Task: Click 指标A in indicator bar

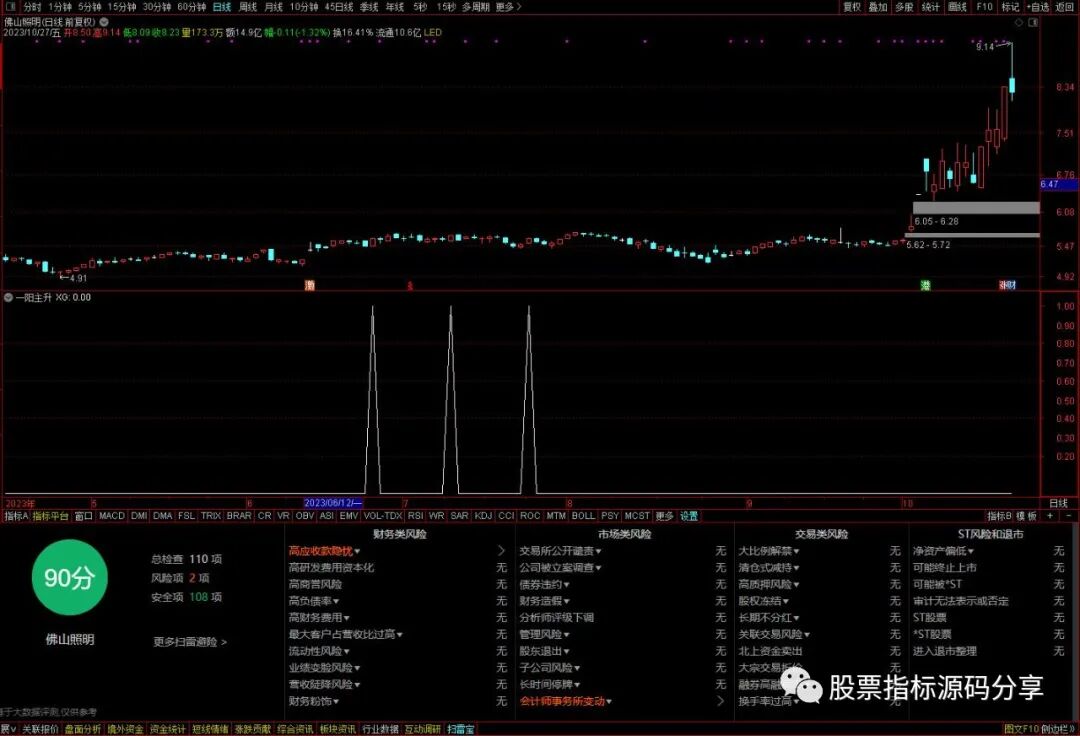Action: [17, 516]
